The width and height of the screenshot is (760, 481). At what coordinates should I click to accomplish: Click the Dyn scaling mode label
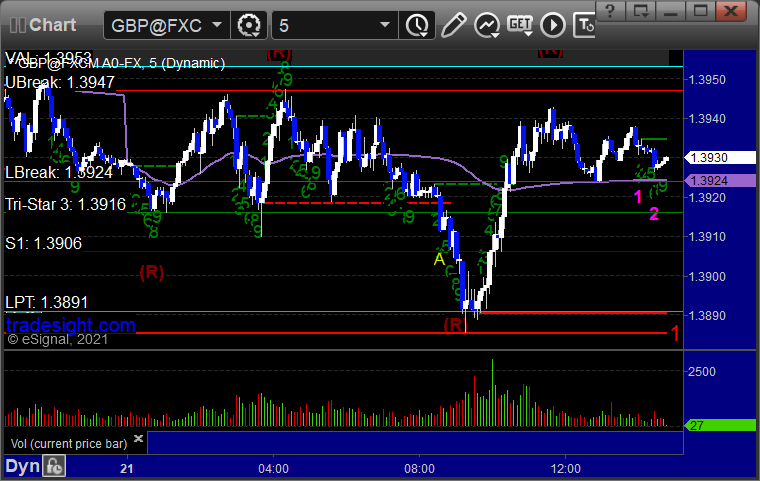coord(22,466)
